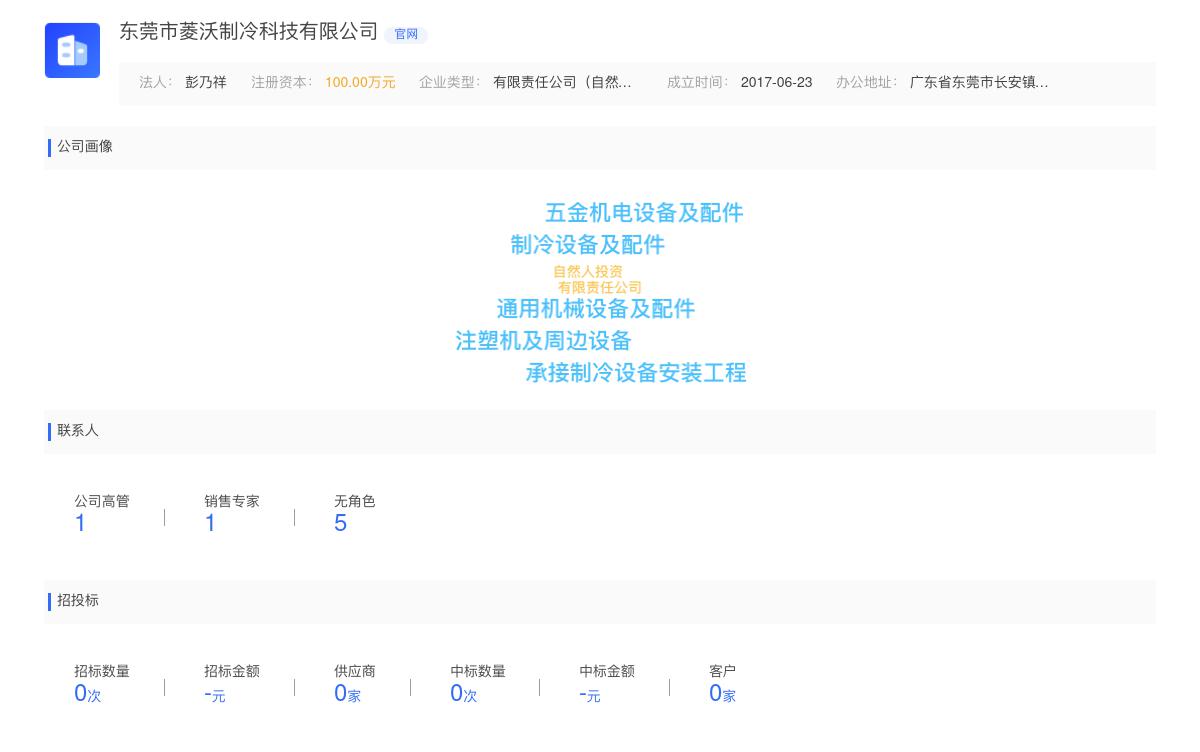This screenshot has height=752, width=1200.
Task: Click 客户 value 0家
Action: (722, 694)
